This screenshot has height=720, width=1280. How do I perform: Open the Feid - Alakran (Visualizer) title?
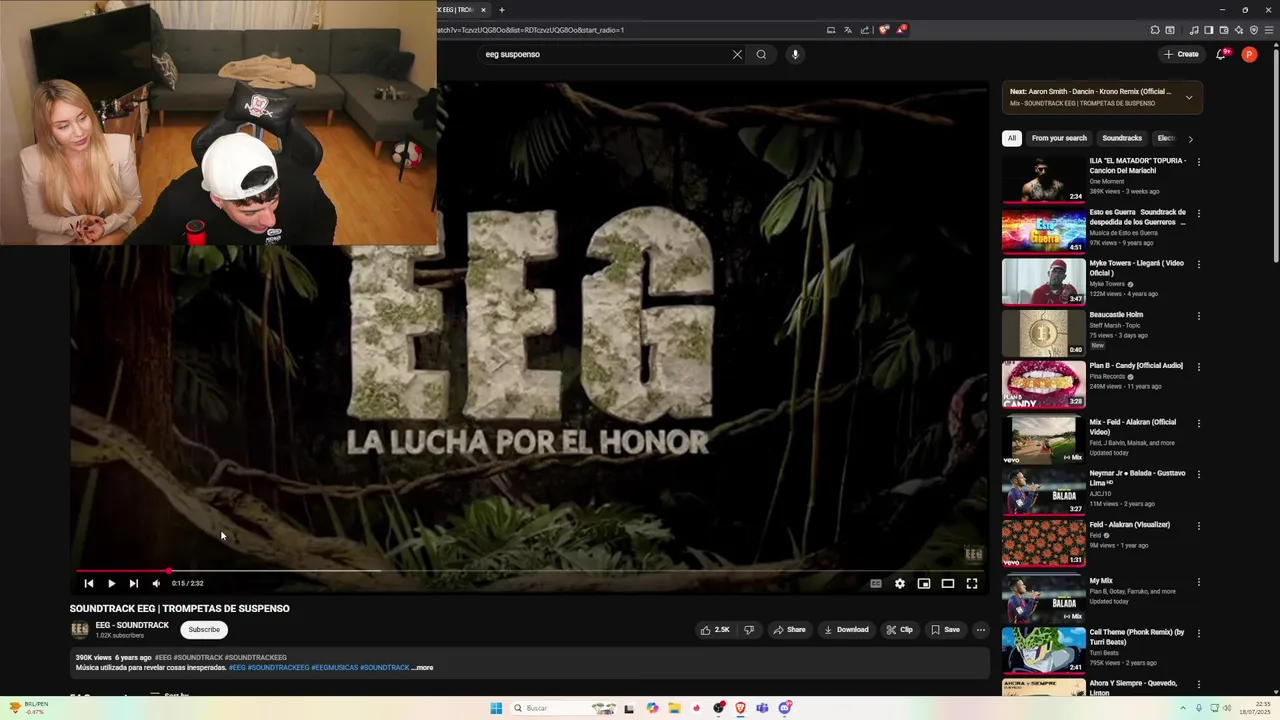tap(1130, 525)
